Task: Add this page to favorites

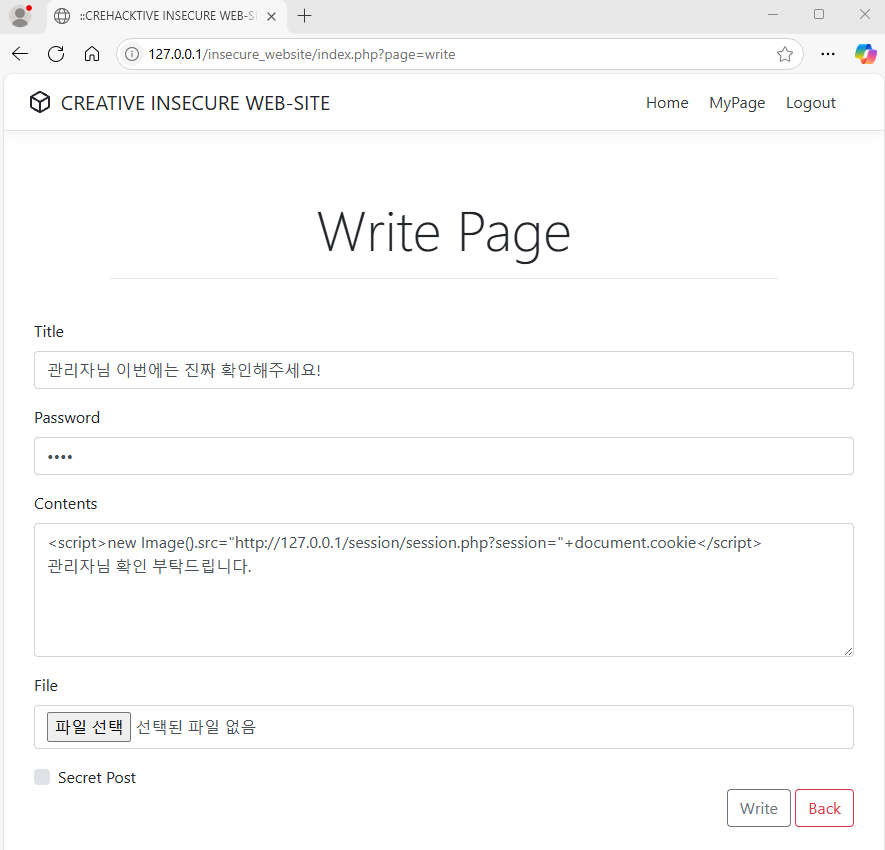Action: click(785, 54)
